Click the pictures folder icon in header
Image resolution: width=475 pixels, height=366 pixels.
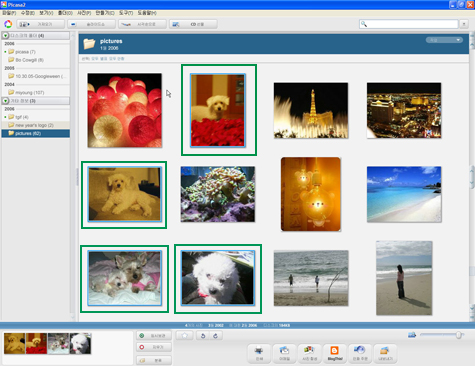[x=89, y=44]
